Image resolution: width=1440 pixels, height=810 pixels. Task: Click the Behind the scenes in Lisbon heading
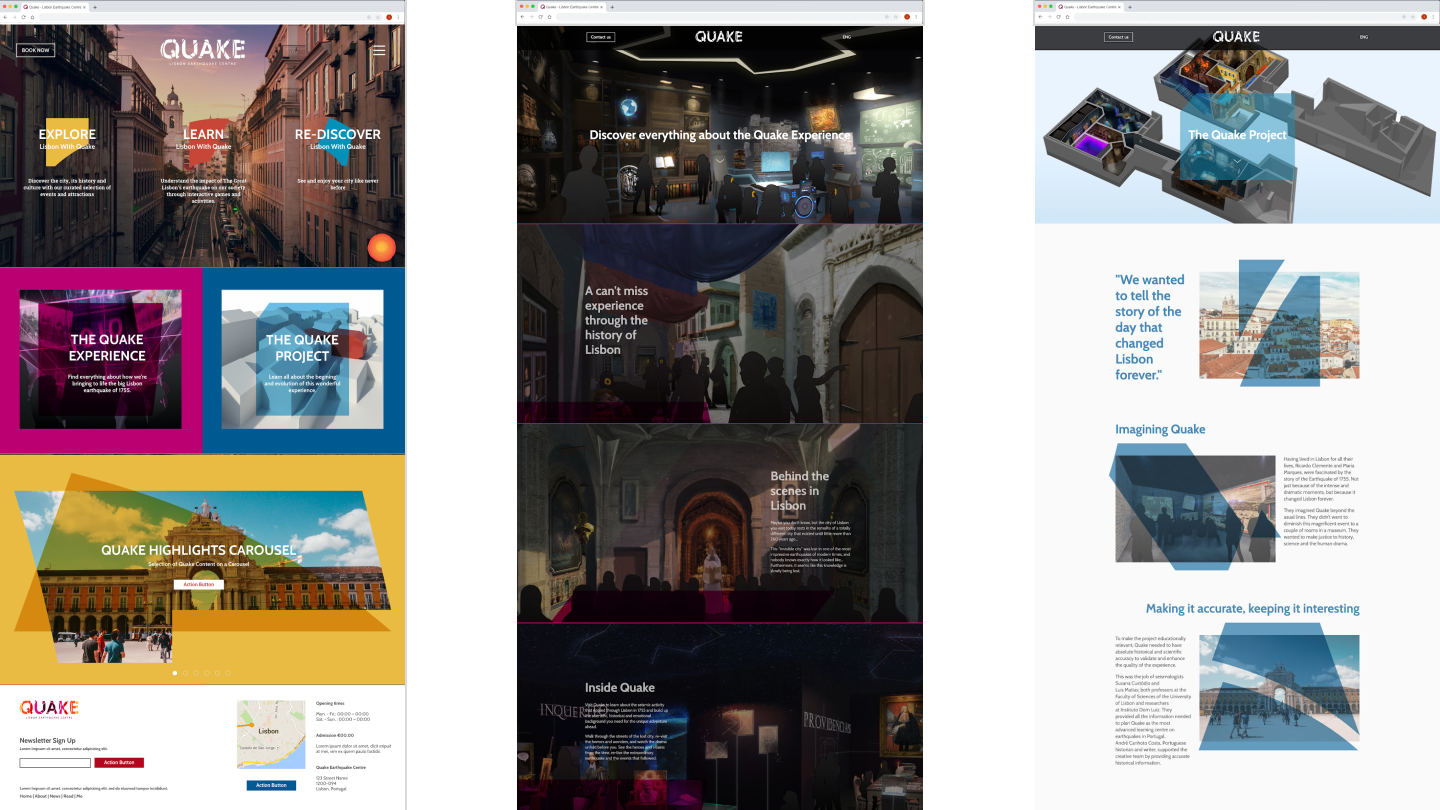click(800, 491)
